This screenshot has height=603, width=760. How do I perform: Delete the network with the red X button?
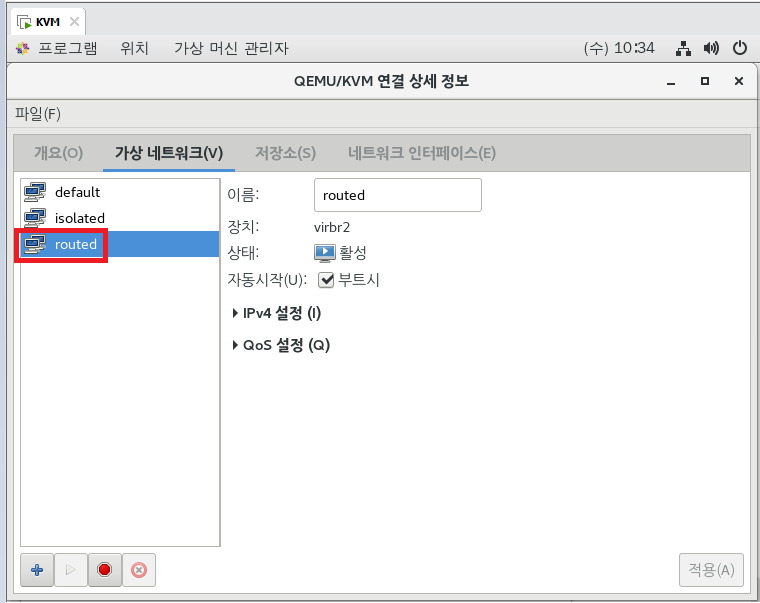pos(139,570)
